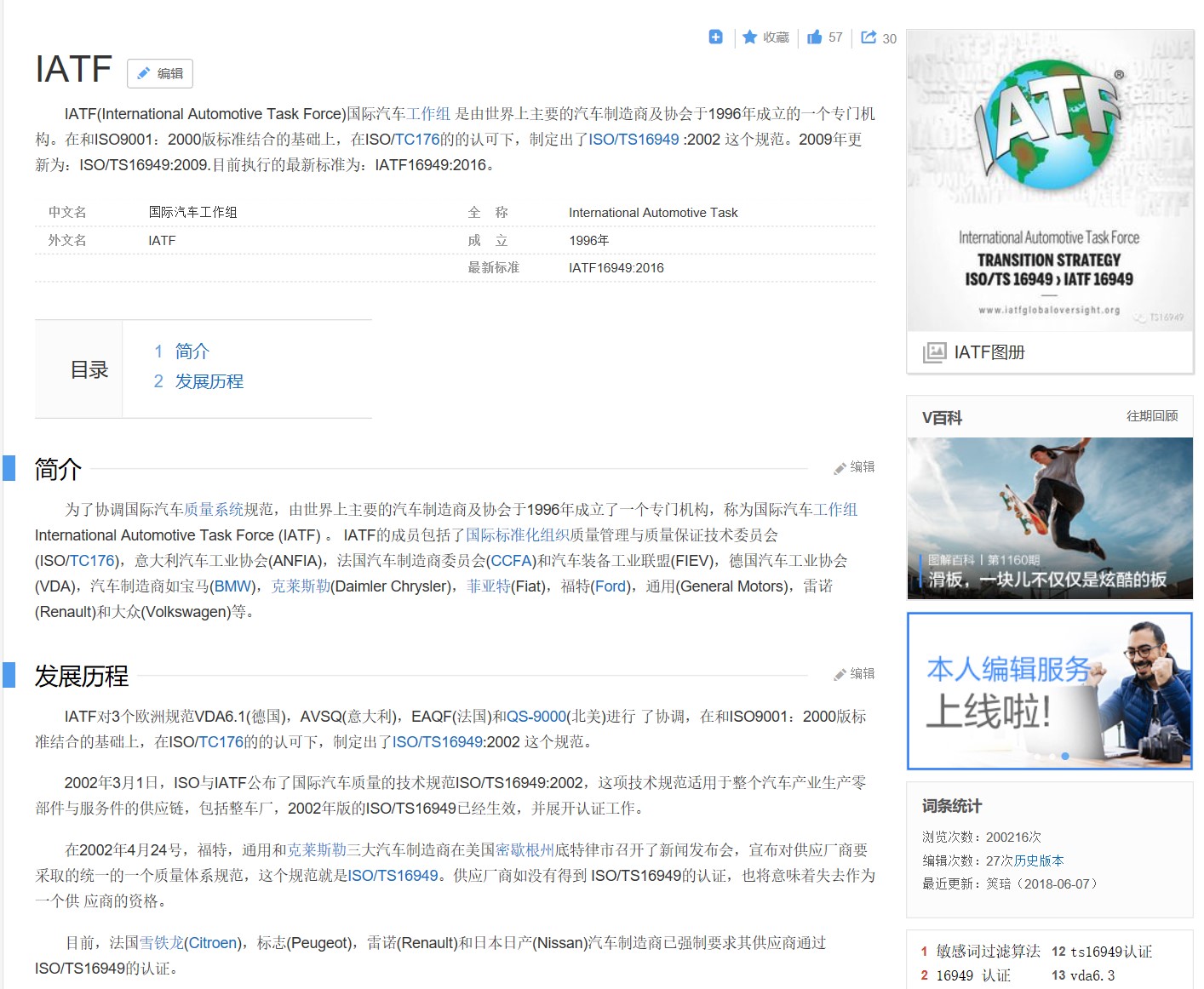
Task: Click the 本人编辑服务 banner ad
Action: tap(1049, 690)
